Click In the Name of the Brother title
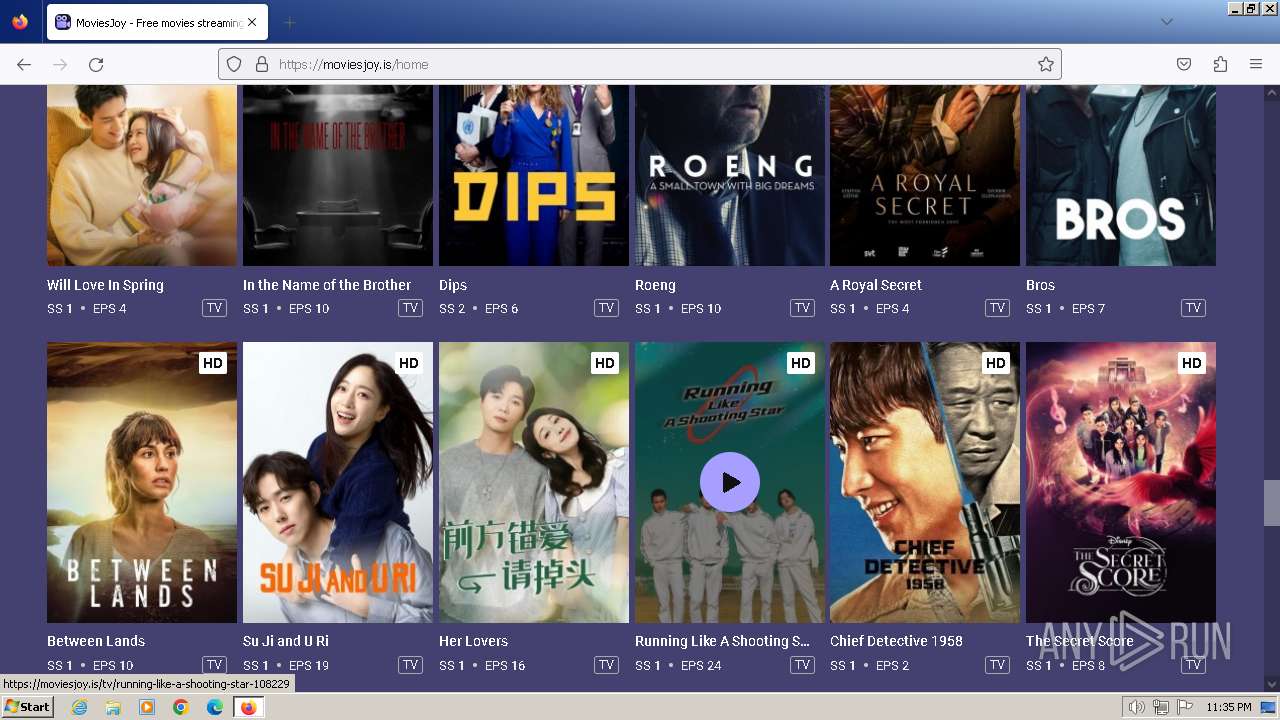 pos(327,285)
